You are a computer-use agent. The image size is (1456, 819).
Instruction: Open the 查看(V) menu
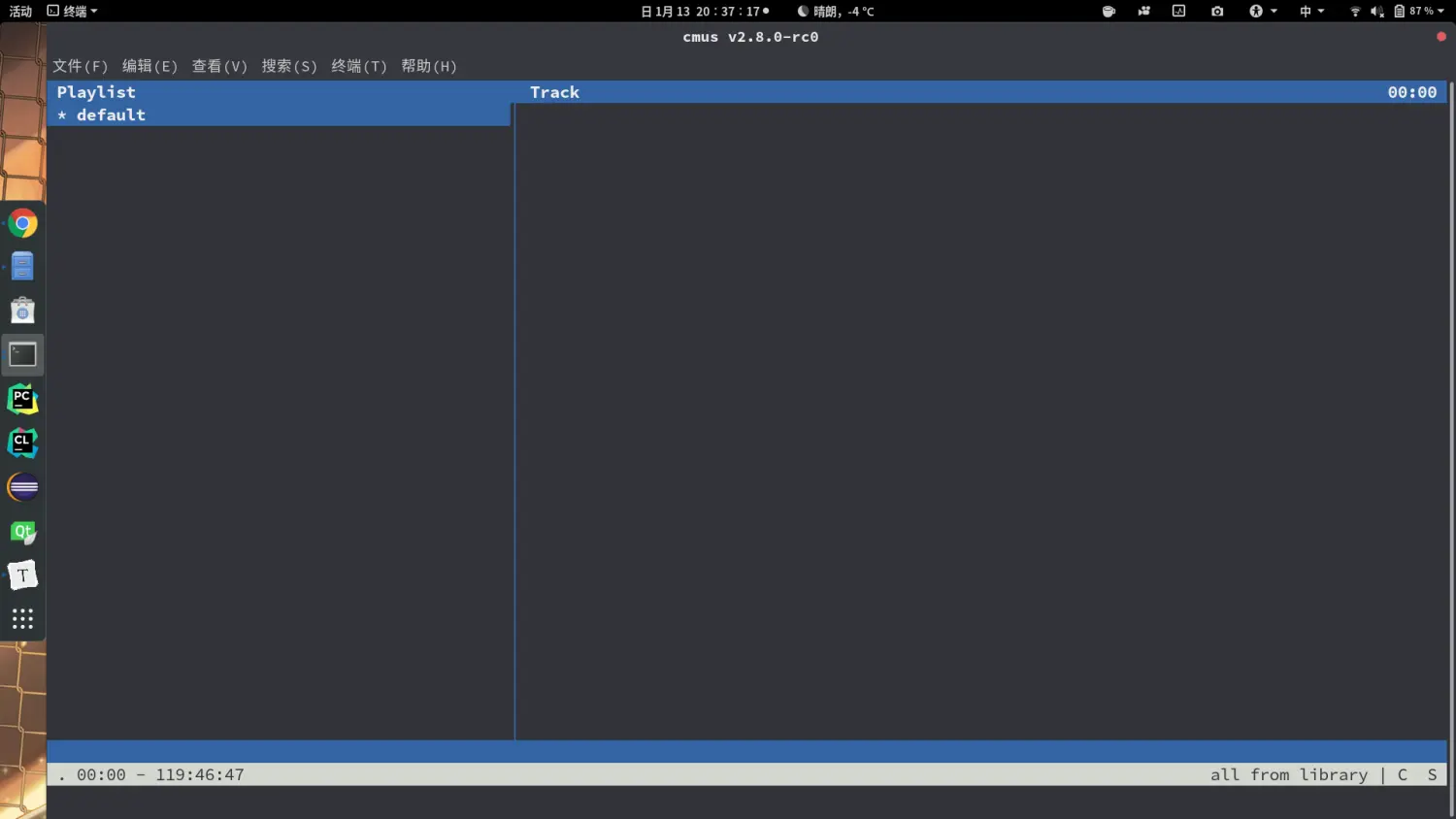coord(219,66)
